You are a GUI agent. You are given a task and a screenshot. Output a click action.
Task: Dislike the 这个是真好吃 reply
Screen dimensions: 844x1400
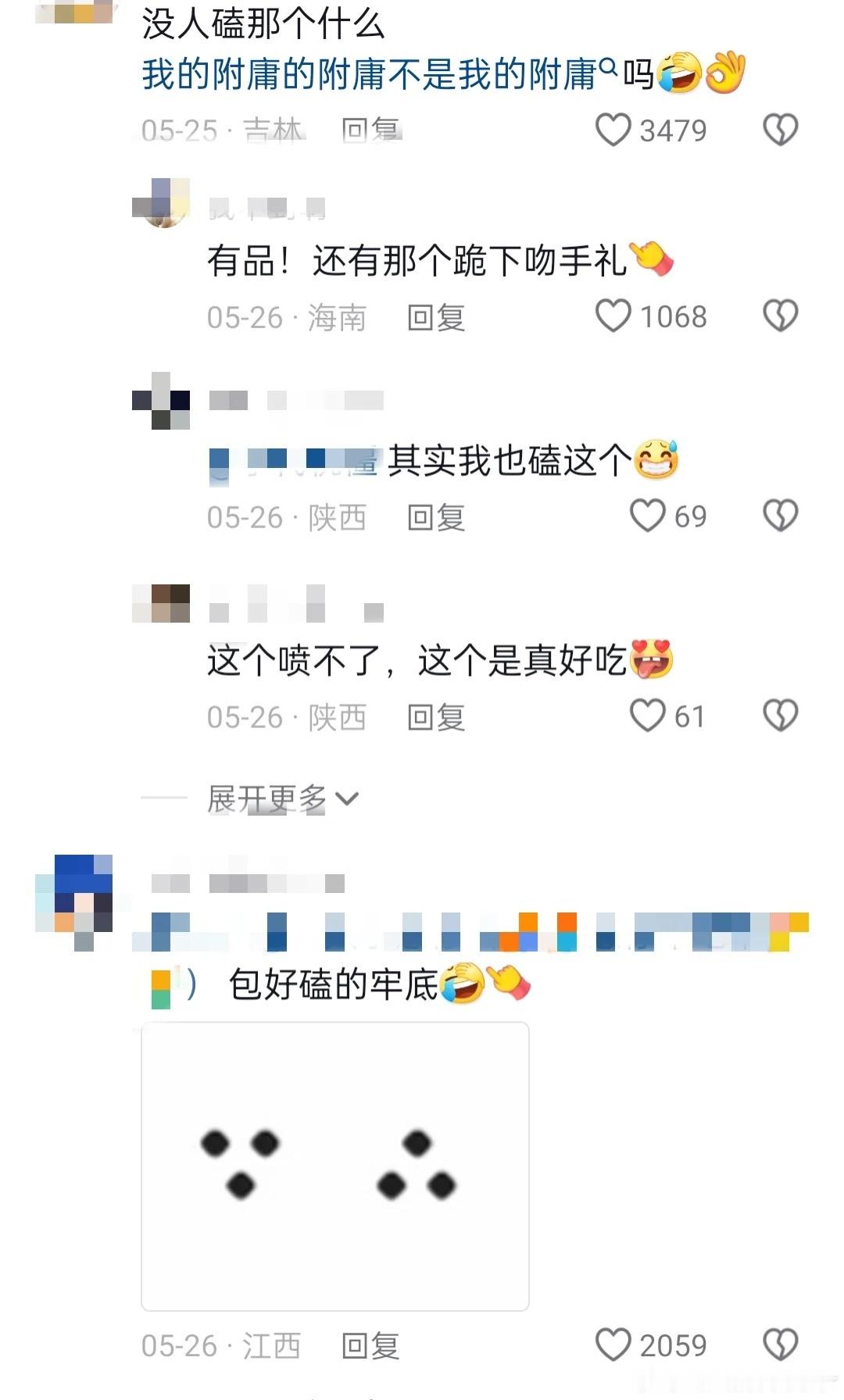tap(780, 716)
